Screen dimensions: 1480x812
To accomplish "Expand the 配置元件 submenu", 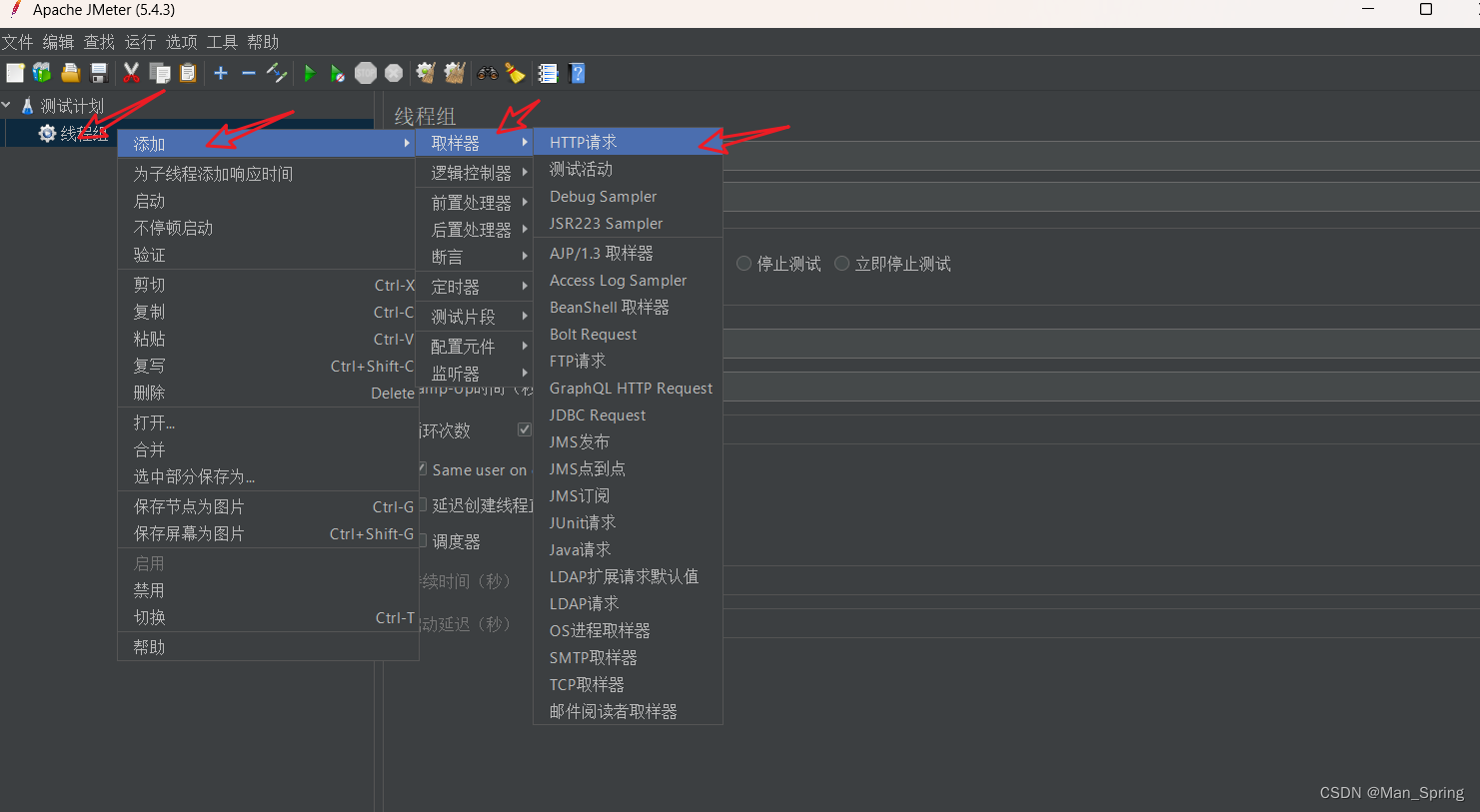I will point(475,347).
